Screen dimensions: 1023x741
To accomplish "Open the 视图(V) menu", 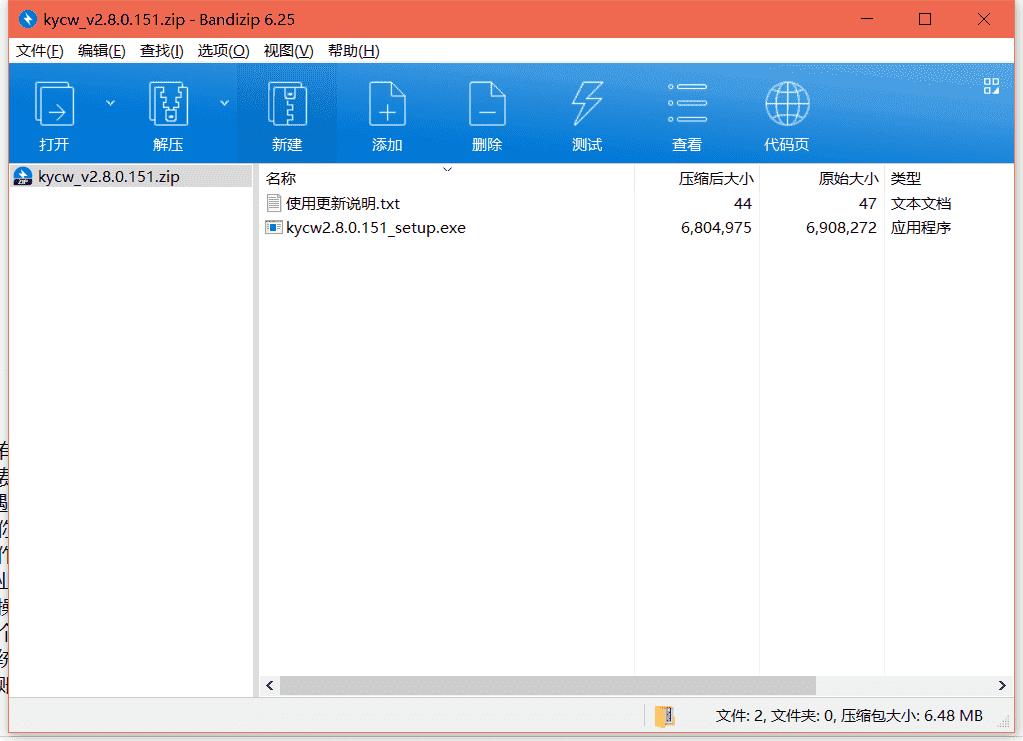I will [288, 51].
